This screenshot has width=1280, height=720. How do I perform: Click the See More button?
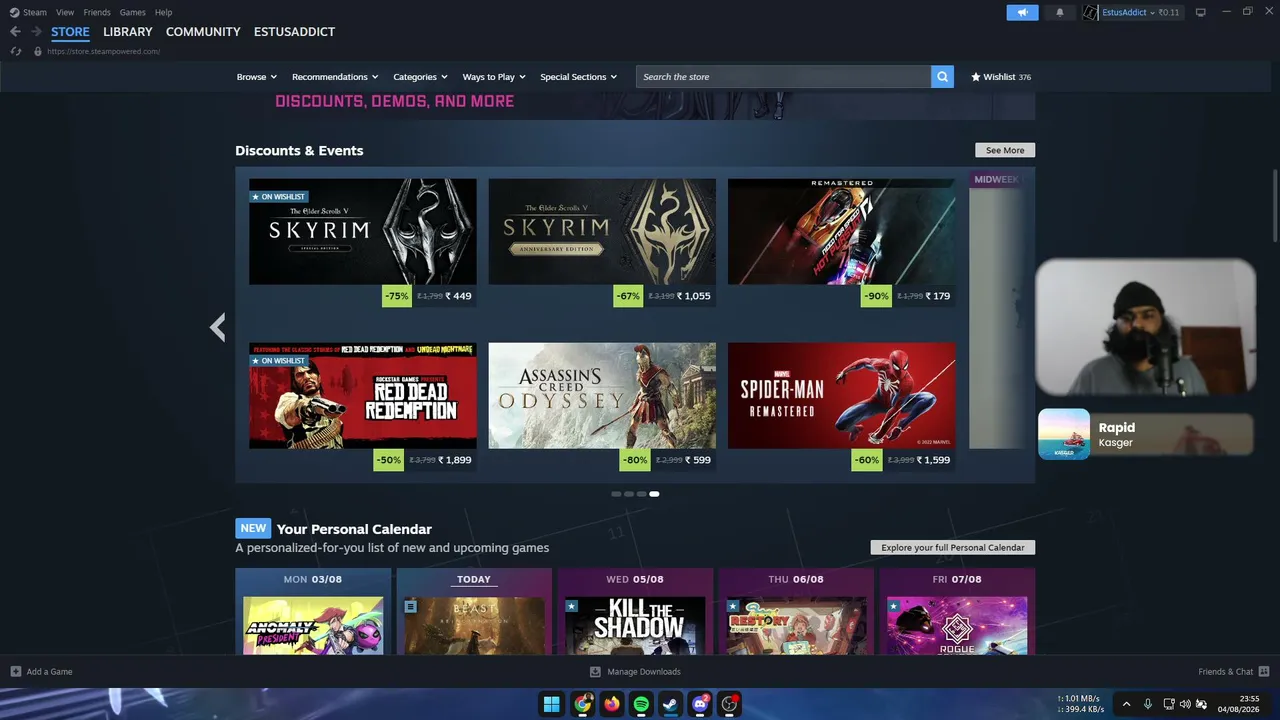pos(1005,150)
